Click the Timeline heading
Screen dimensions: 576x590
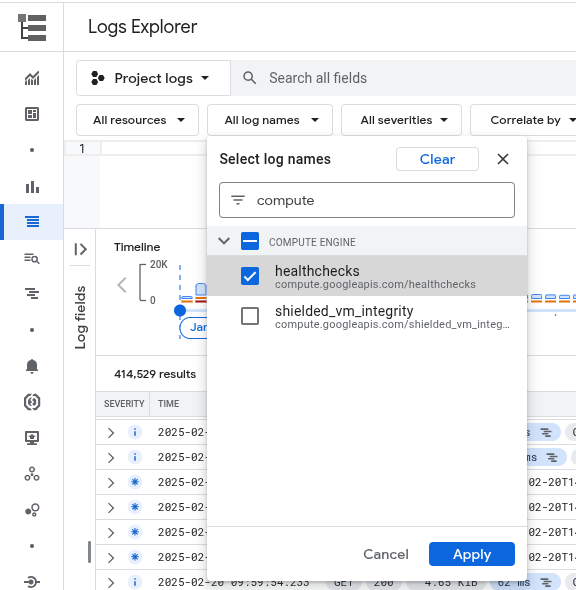click(137, 247)
